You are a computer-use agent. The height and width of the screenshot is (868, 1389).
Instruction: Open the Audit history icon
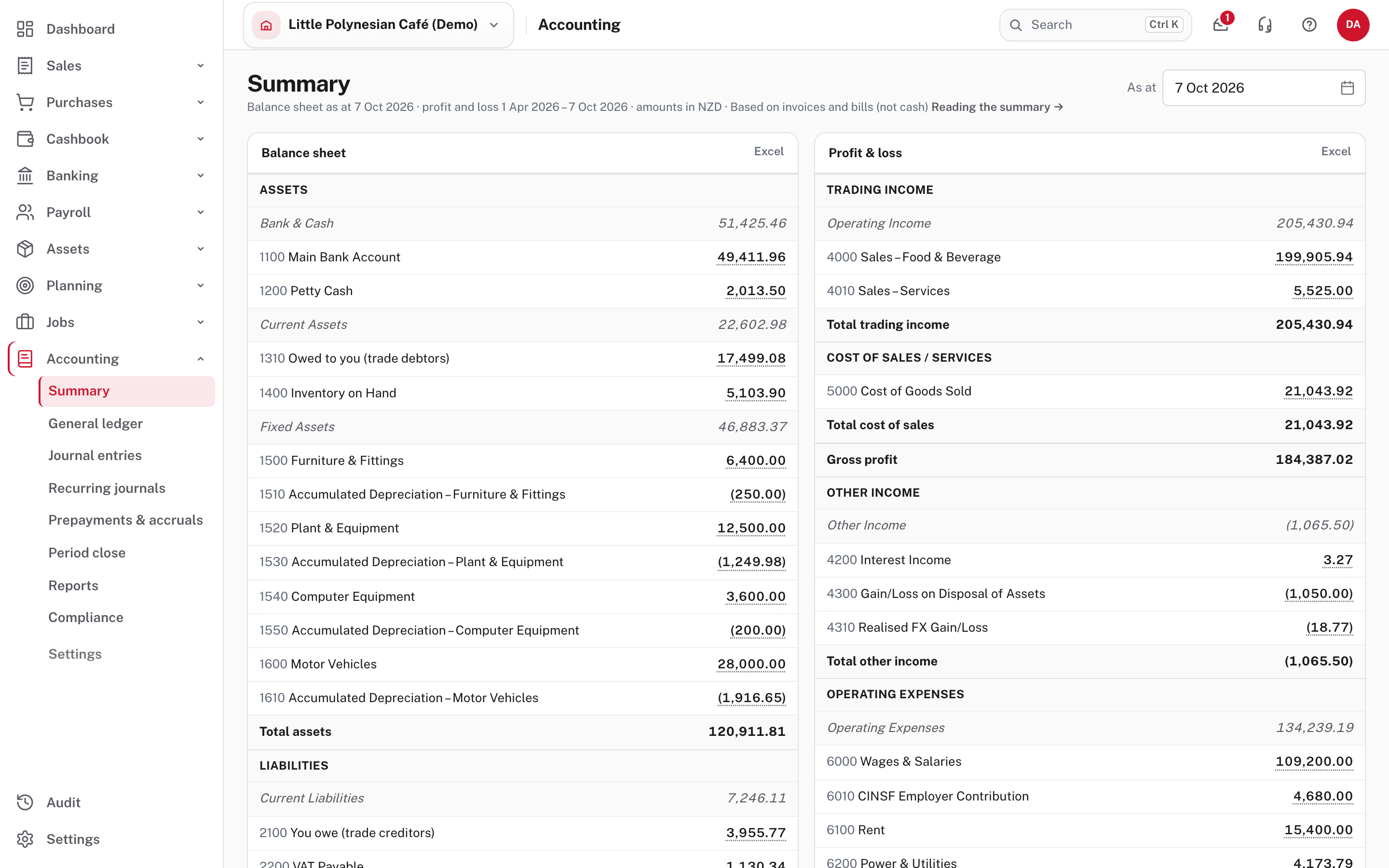click(x=25, y=802)
